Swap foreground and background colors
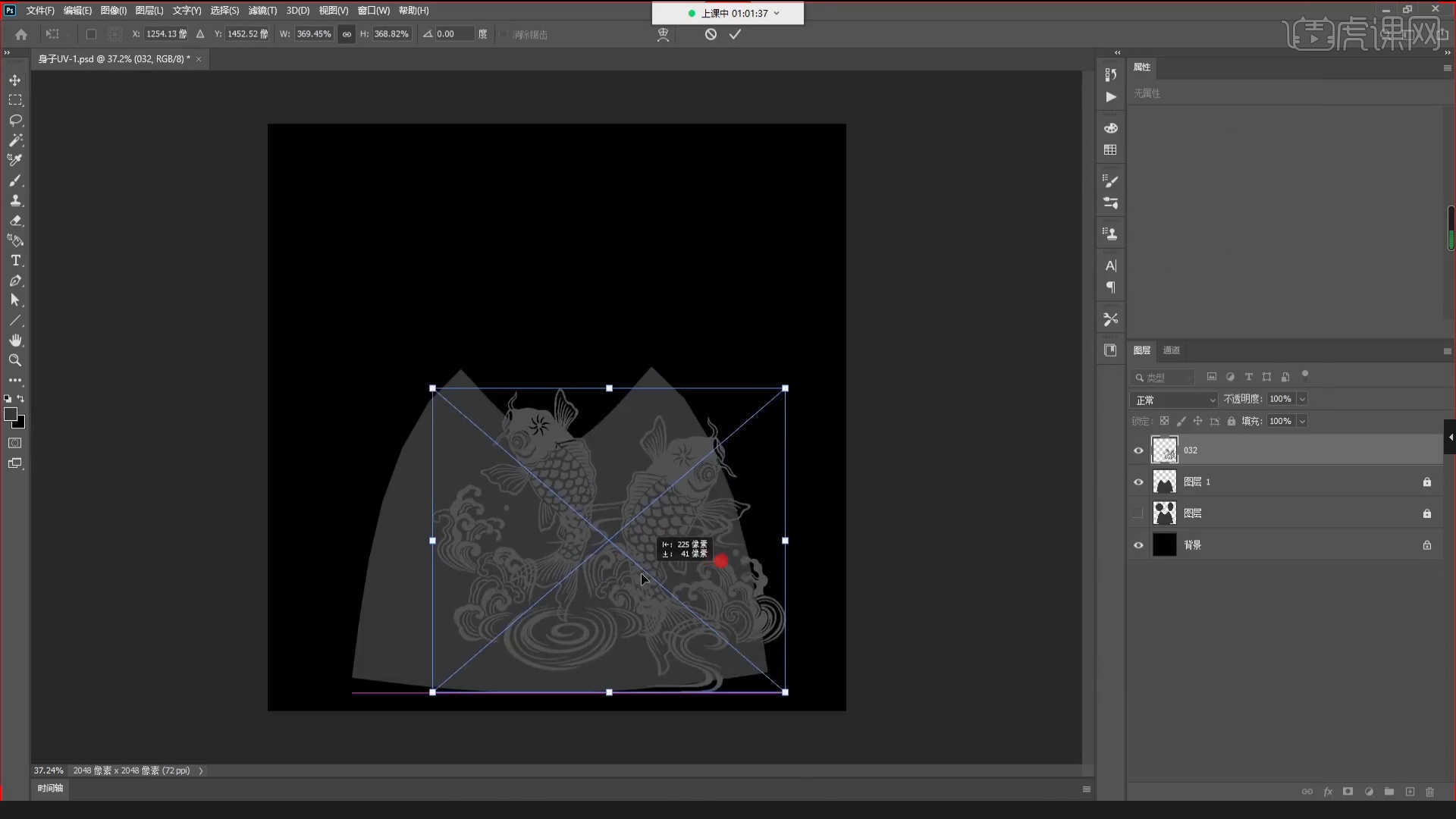 20,398
